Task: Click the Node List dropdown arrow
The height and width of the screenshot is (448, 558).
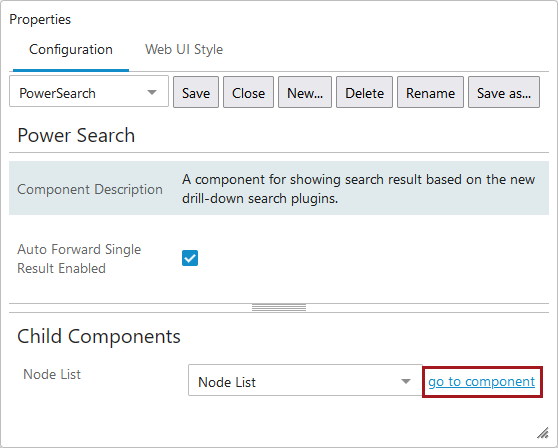Action: [406, 381]
